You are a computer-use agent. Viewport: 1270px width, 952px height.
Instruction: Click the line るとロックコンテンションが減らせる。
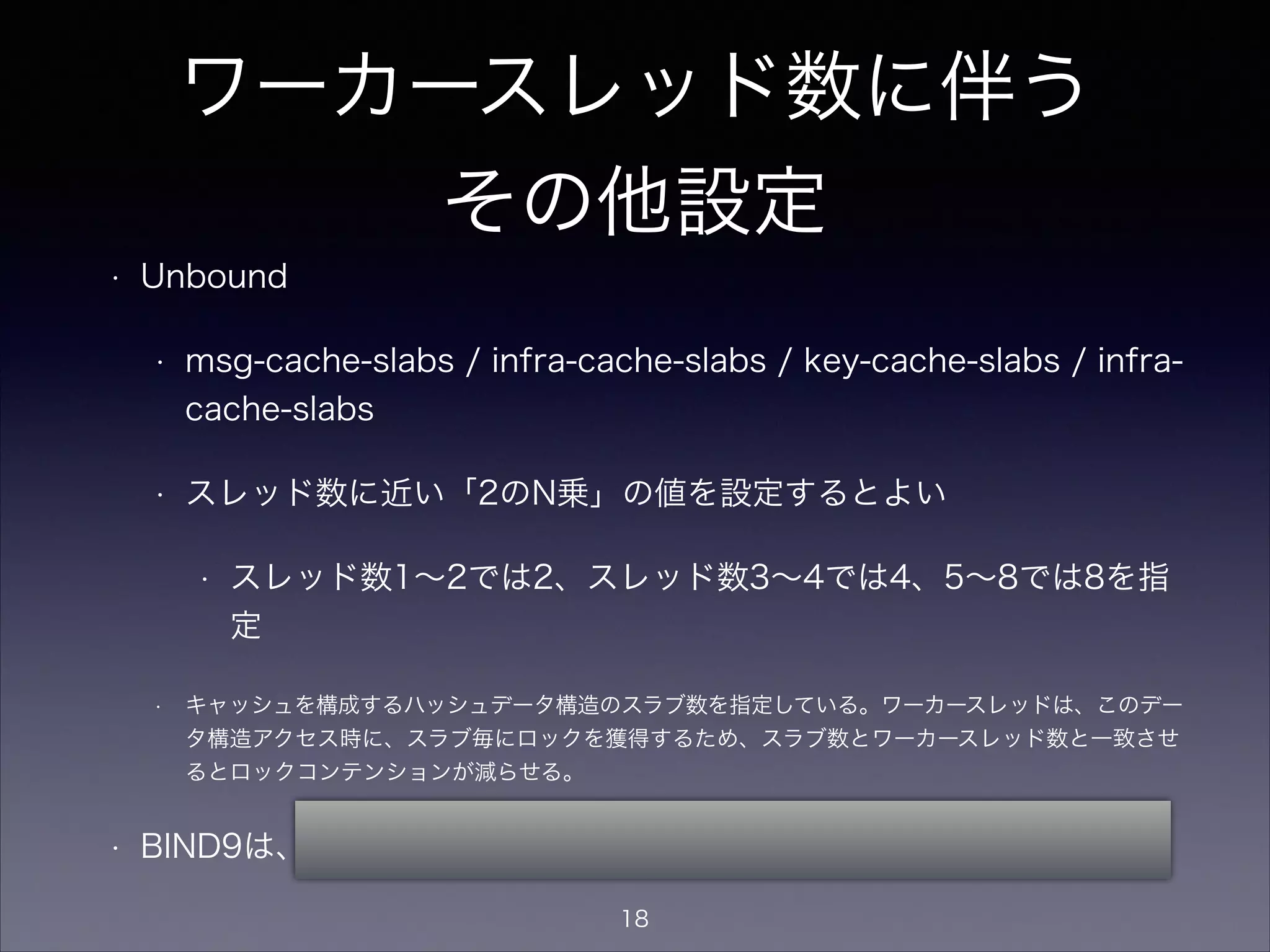point(380,772)
